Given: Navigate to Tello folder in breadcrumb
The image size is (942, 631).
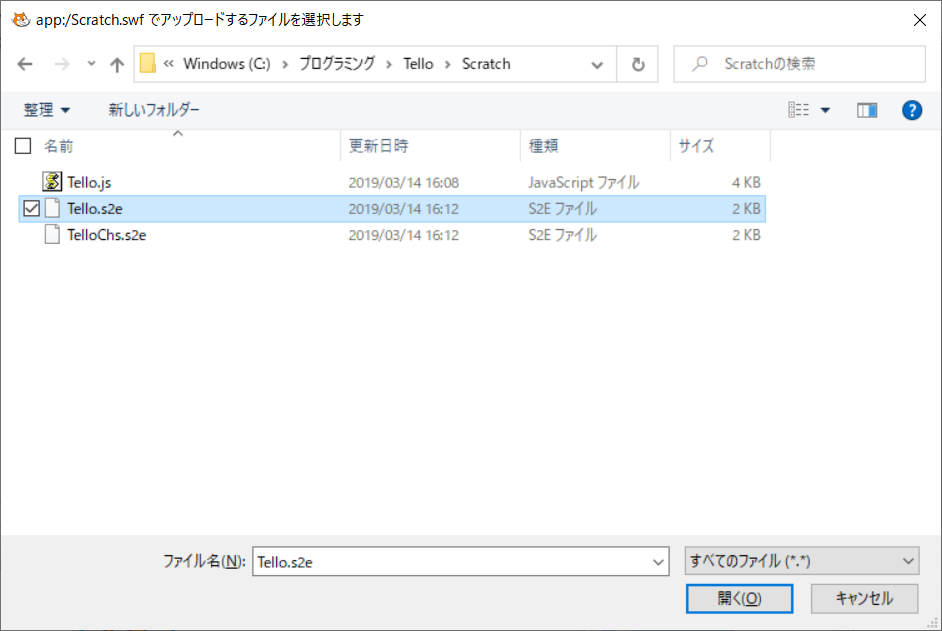Looking at the screenshot, I should pyautogui.click(x=418, y=64).
